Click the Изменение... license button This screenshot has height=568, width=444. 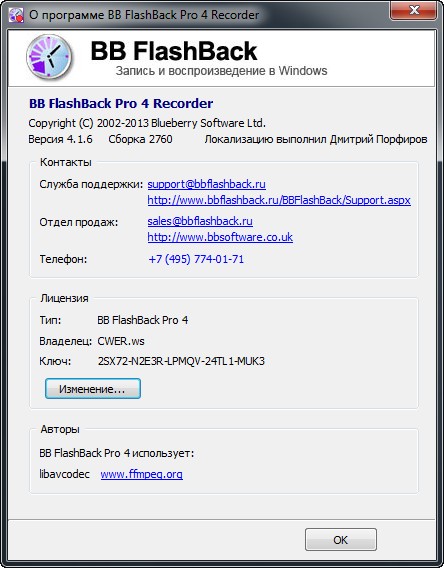(x=93, y=389)
